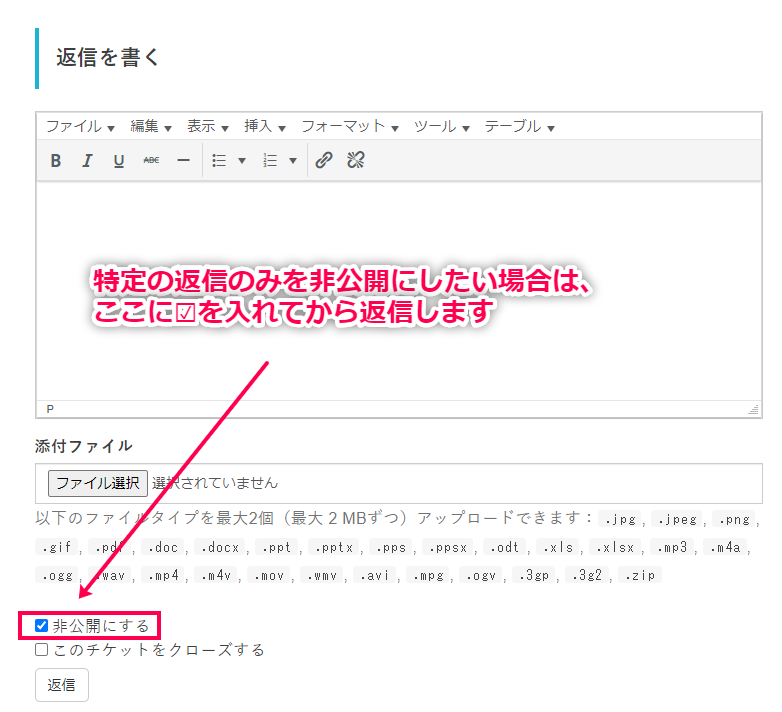Click the .zip file type tag
This screenshot has width=782, height=712.
pyautogui.click(x=640, y=575)
